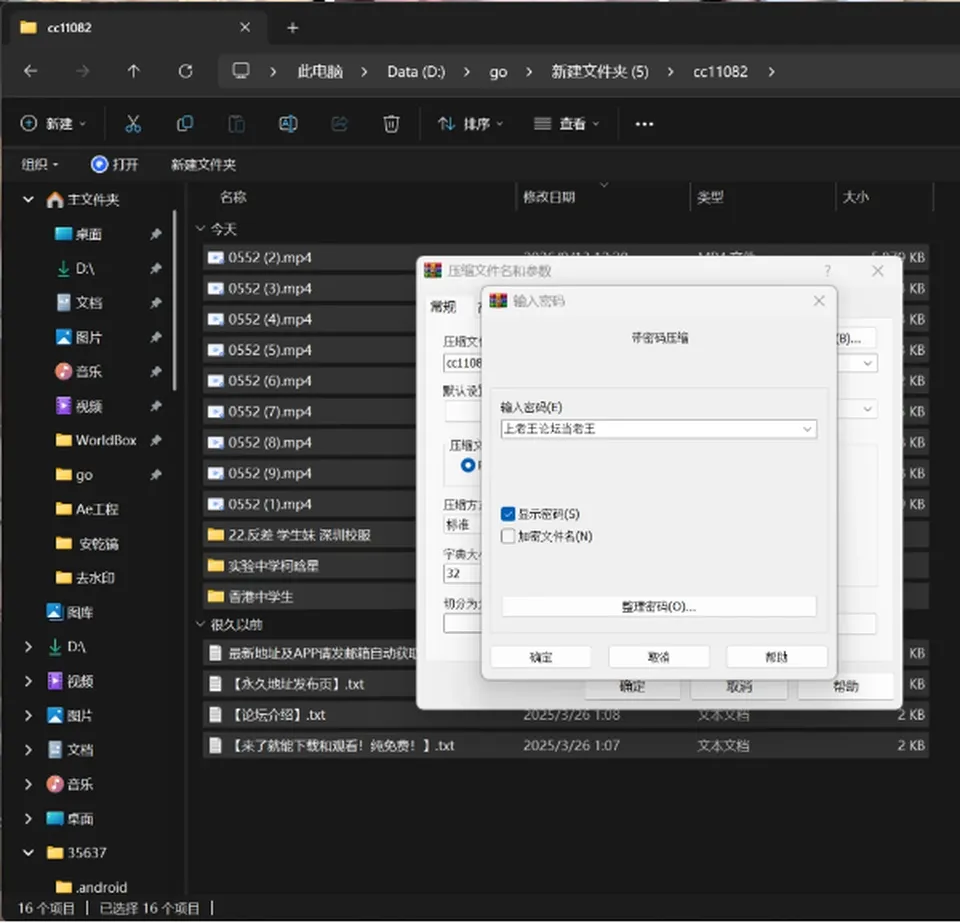Click the paste clipboard icon

(236, 124)
